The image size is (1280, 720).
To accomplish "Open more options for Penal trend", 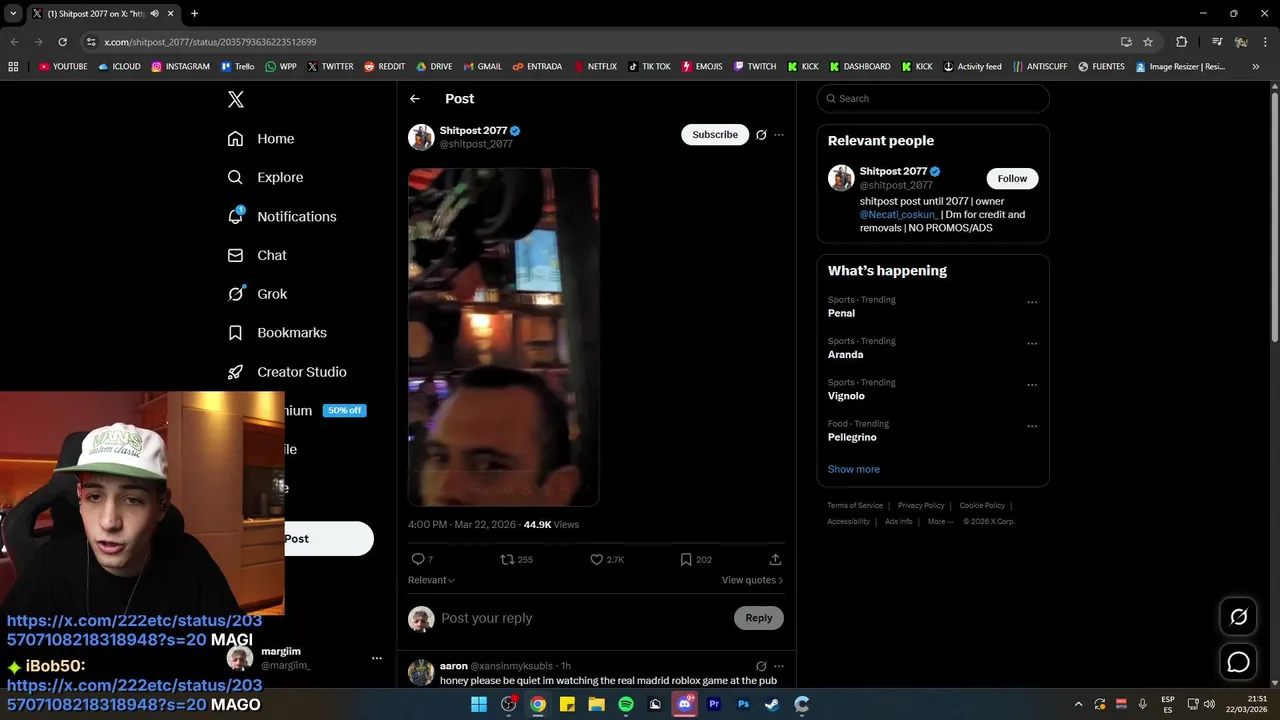I will click(x=1032, y=301).
